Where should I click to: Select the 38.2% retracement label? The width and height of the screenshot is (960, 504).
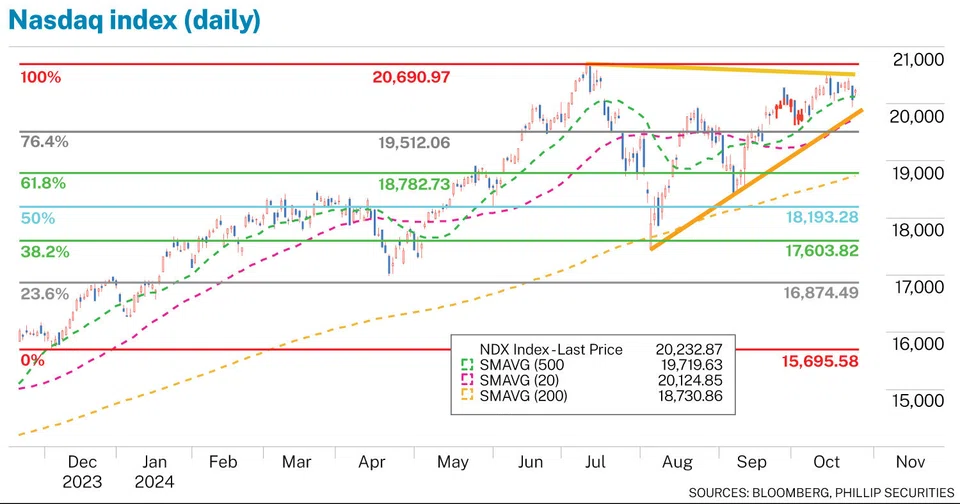(44, 252)
